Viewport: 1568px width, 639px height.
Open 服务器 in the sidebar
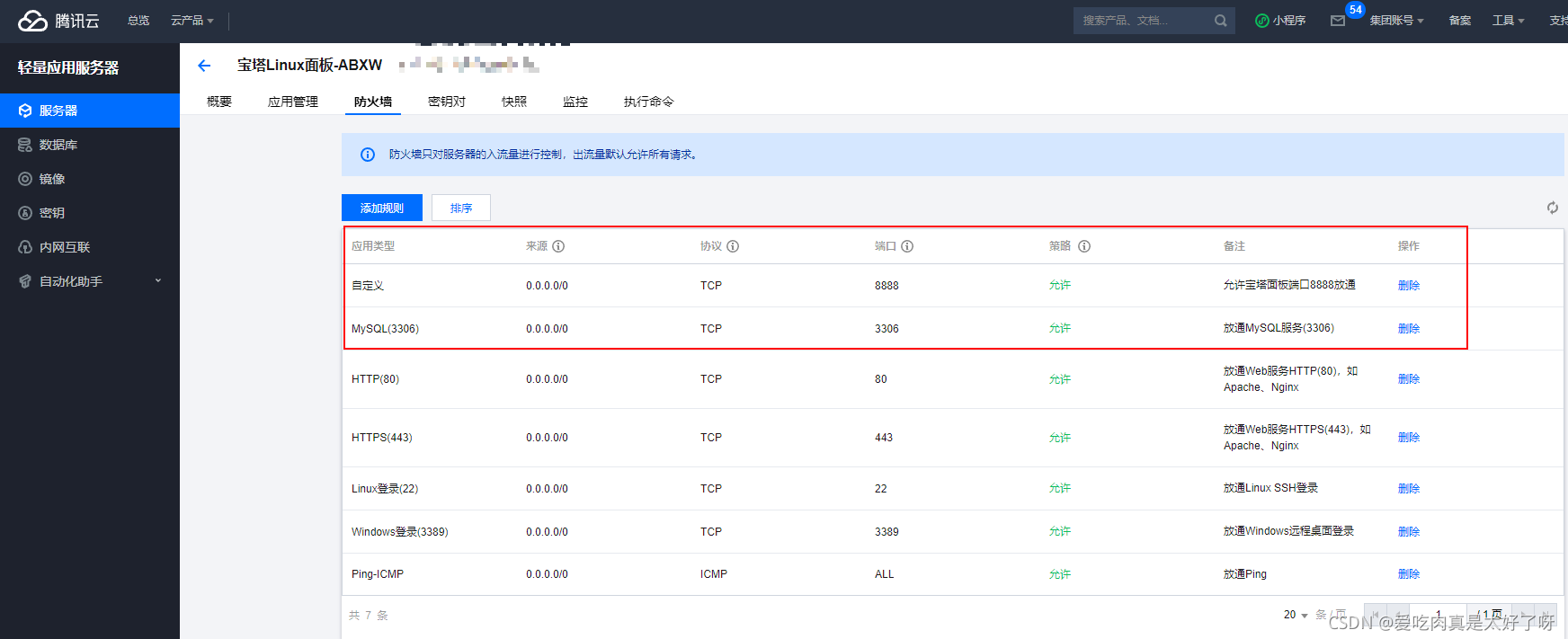[x=90, y=111]
